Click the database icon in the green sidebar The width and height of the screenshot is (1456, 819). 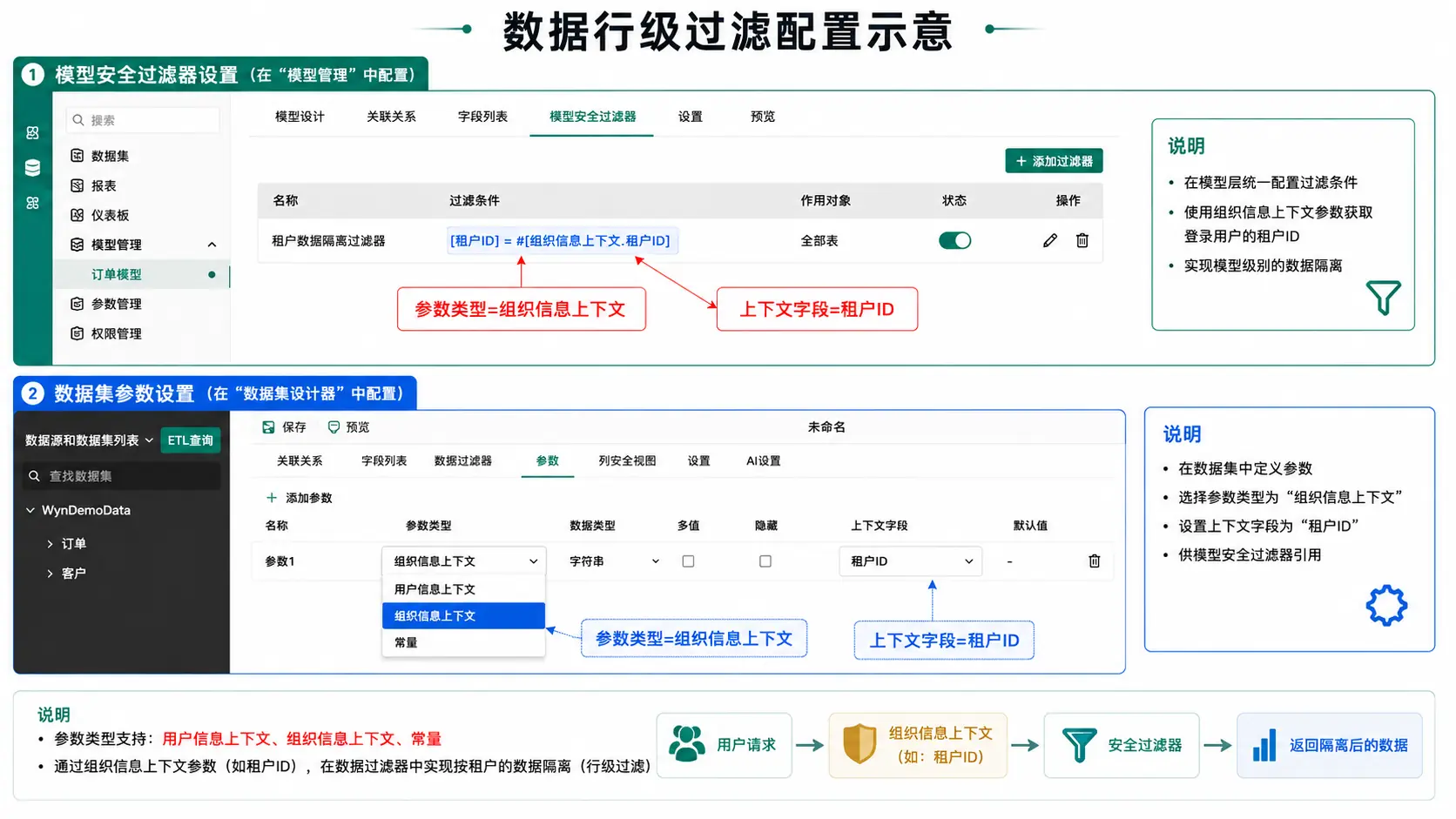[x=32, y=168]
